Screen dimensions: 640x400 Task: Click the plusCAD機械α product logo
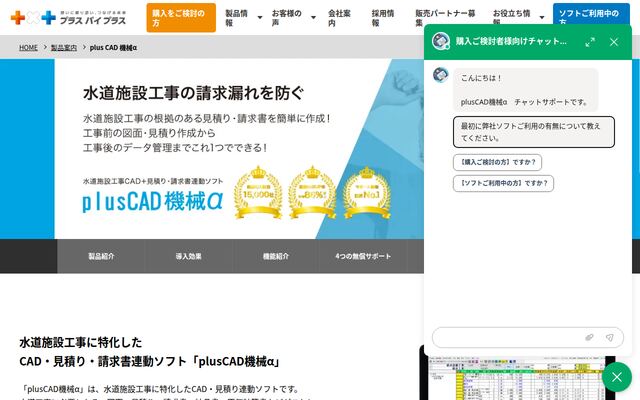(153, 201)
